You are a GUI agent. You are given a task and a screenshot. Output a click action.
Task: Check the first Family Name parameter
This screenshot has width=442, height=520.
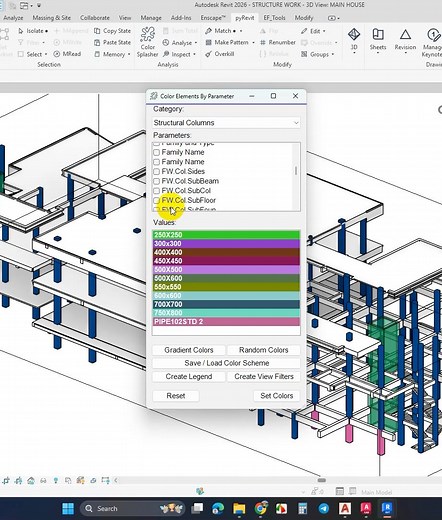pyautogui.click(x=156, y=152)
